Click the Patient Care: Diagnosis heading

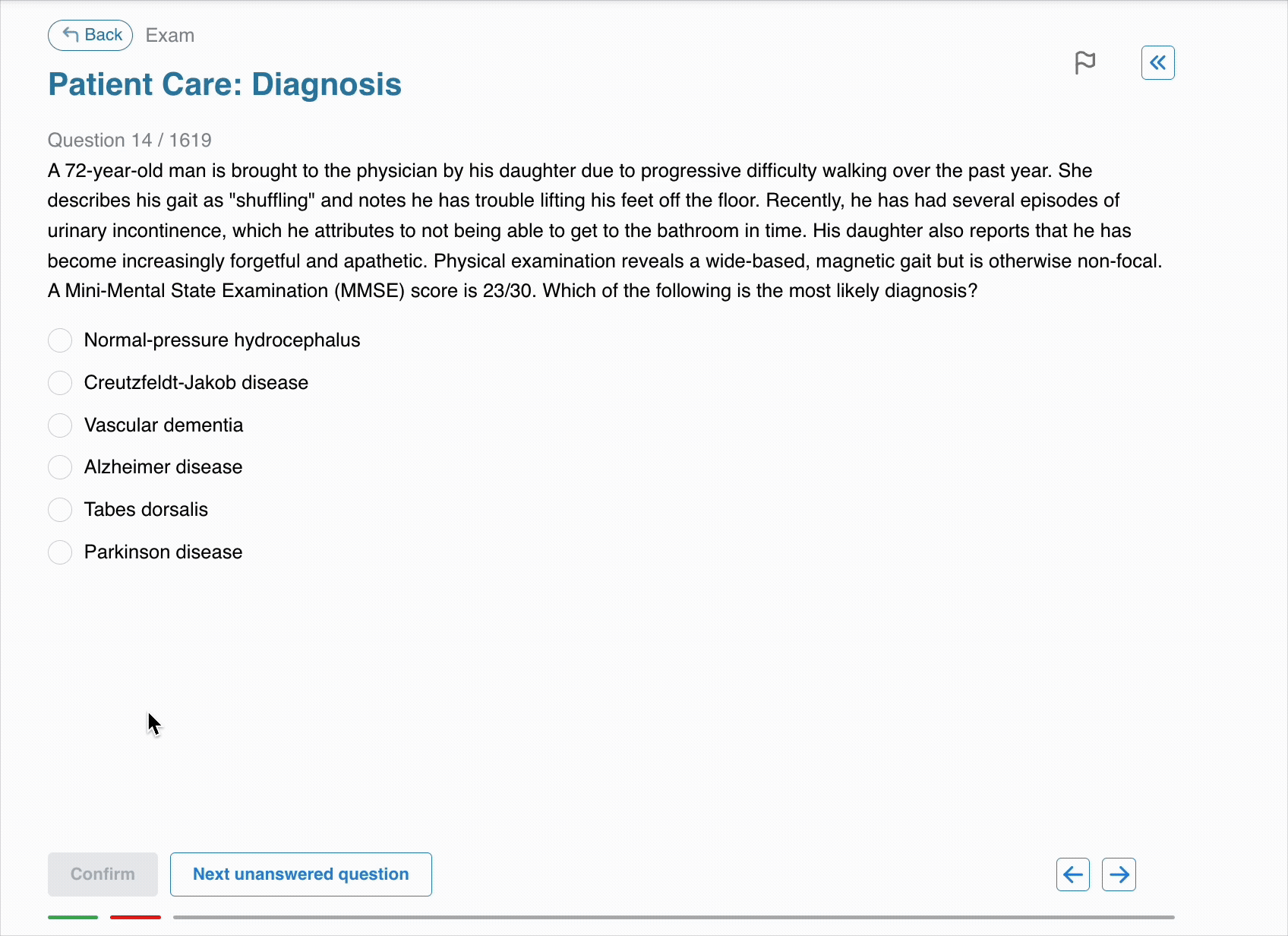pyautogui.click(x=225, y=84)
